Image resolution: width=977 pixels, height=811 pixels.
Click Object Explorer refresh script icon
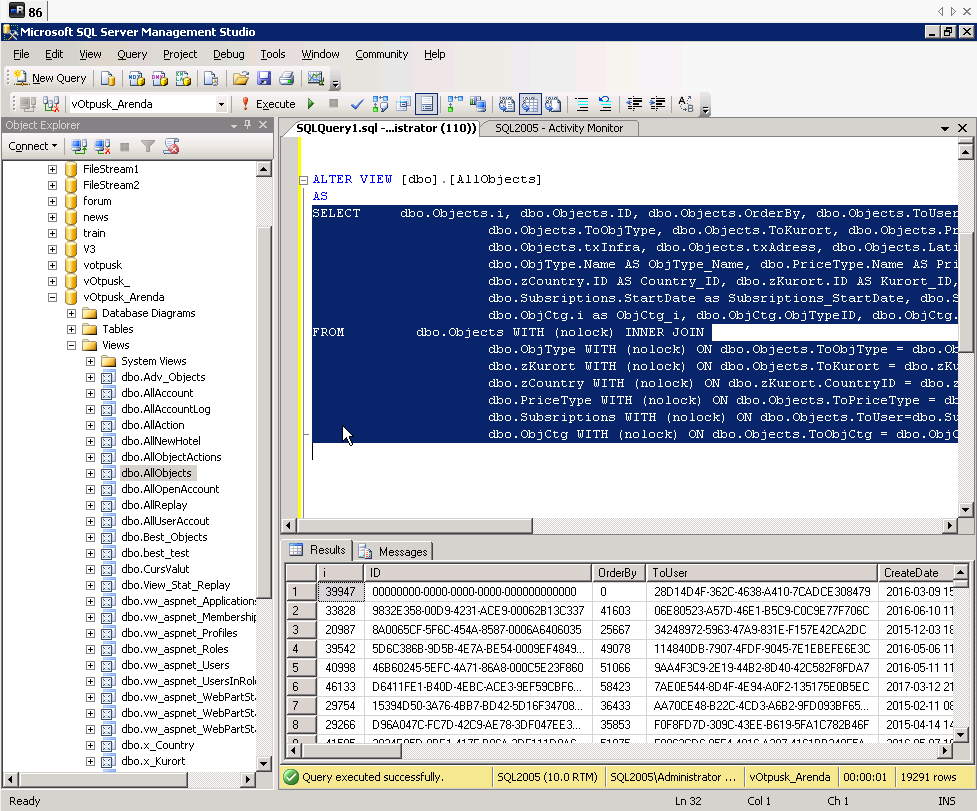pos(171,146)
